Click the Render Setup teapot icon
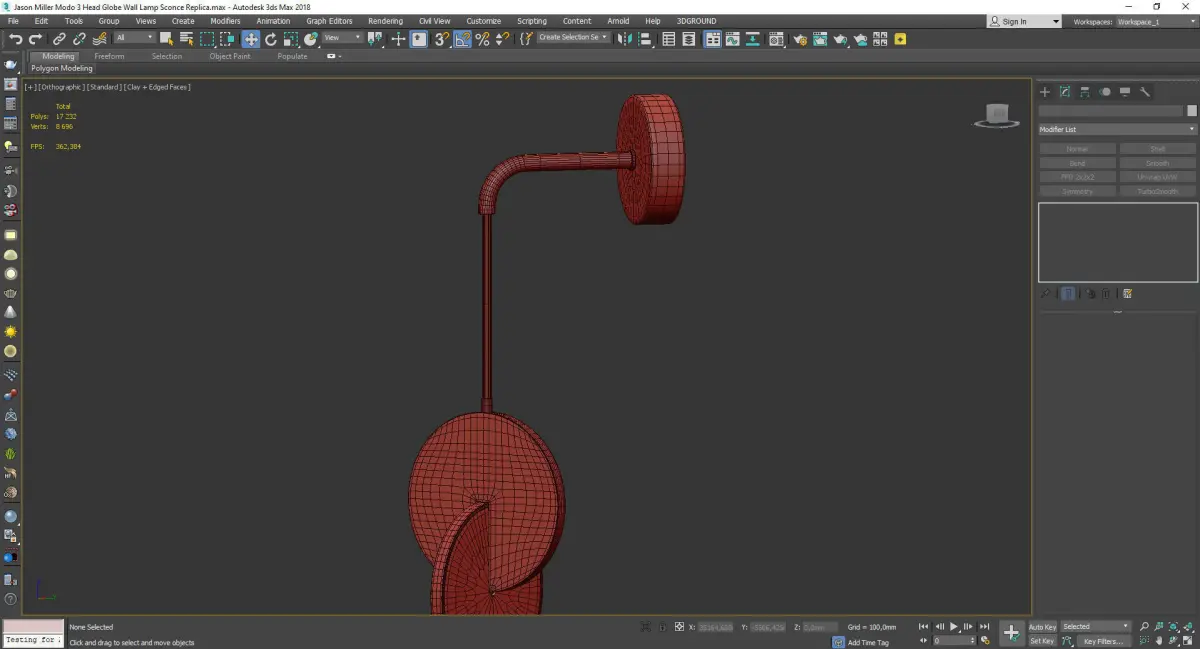The image size is (1200, 649). (x=800, y=39)
